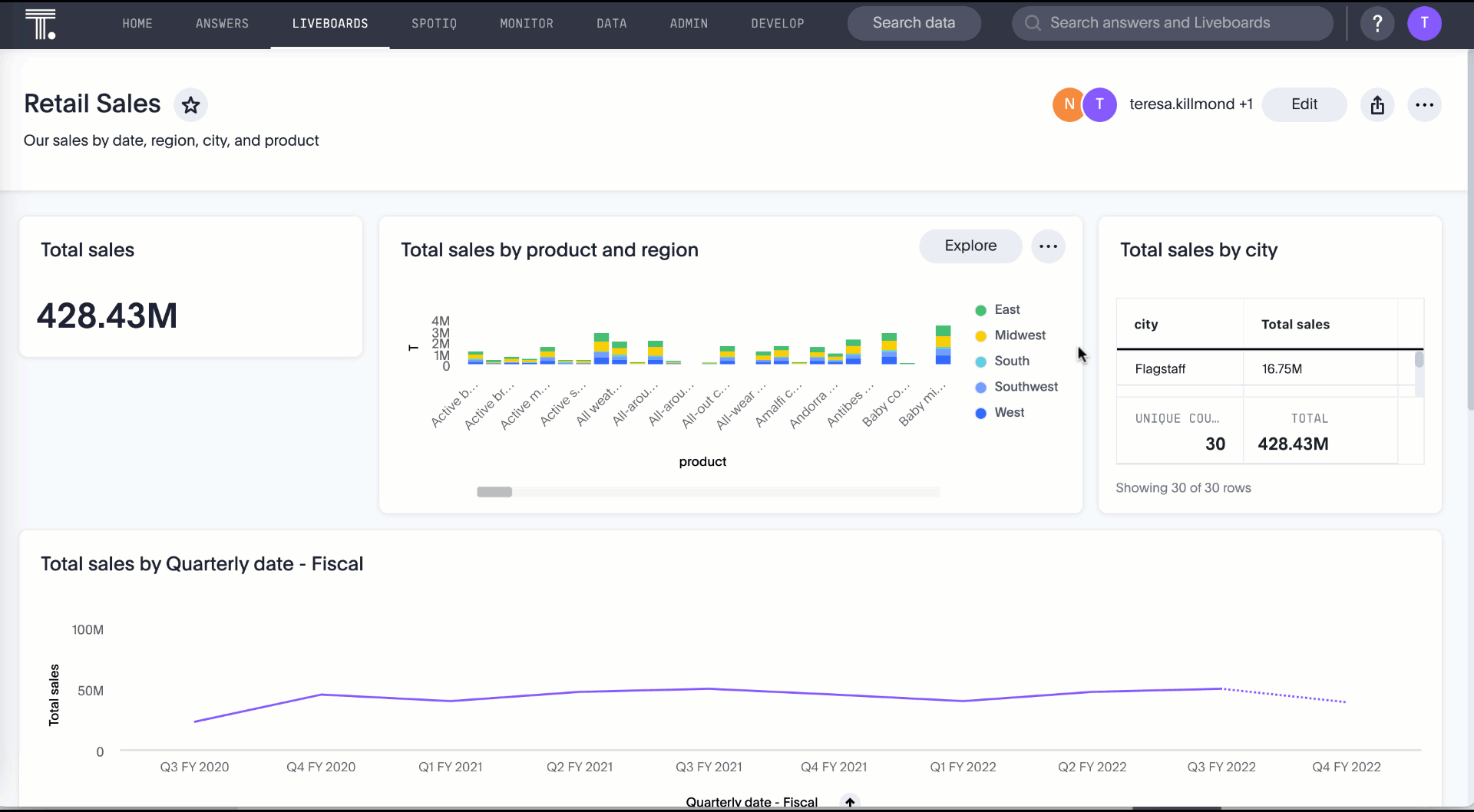Click the orange N collaborator avatar

1069,104
